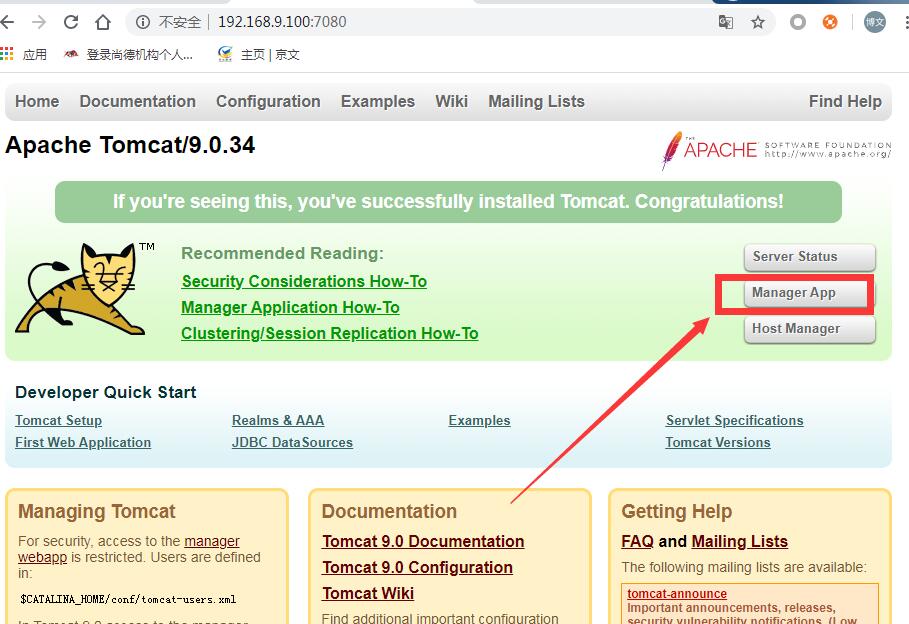Click the $CATALINA_HOME/conf/tomcat-users.xml path text
This screenshot has width=909, height=624.
128,600
